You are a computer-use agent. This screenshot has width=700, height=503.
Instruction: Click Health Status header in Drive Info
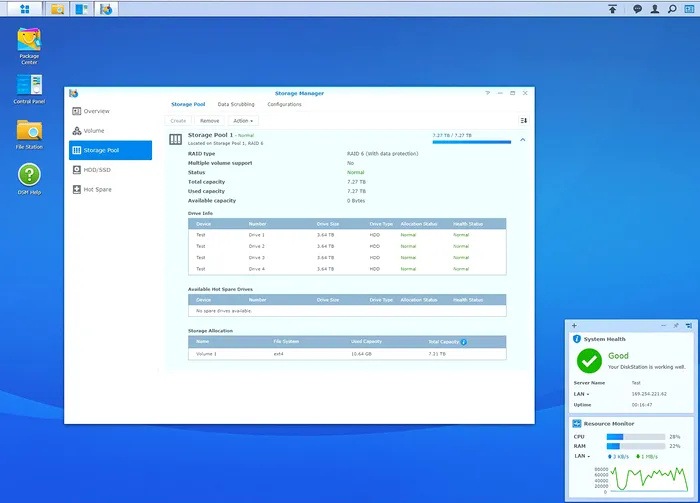tap(468, 224)
